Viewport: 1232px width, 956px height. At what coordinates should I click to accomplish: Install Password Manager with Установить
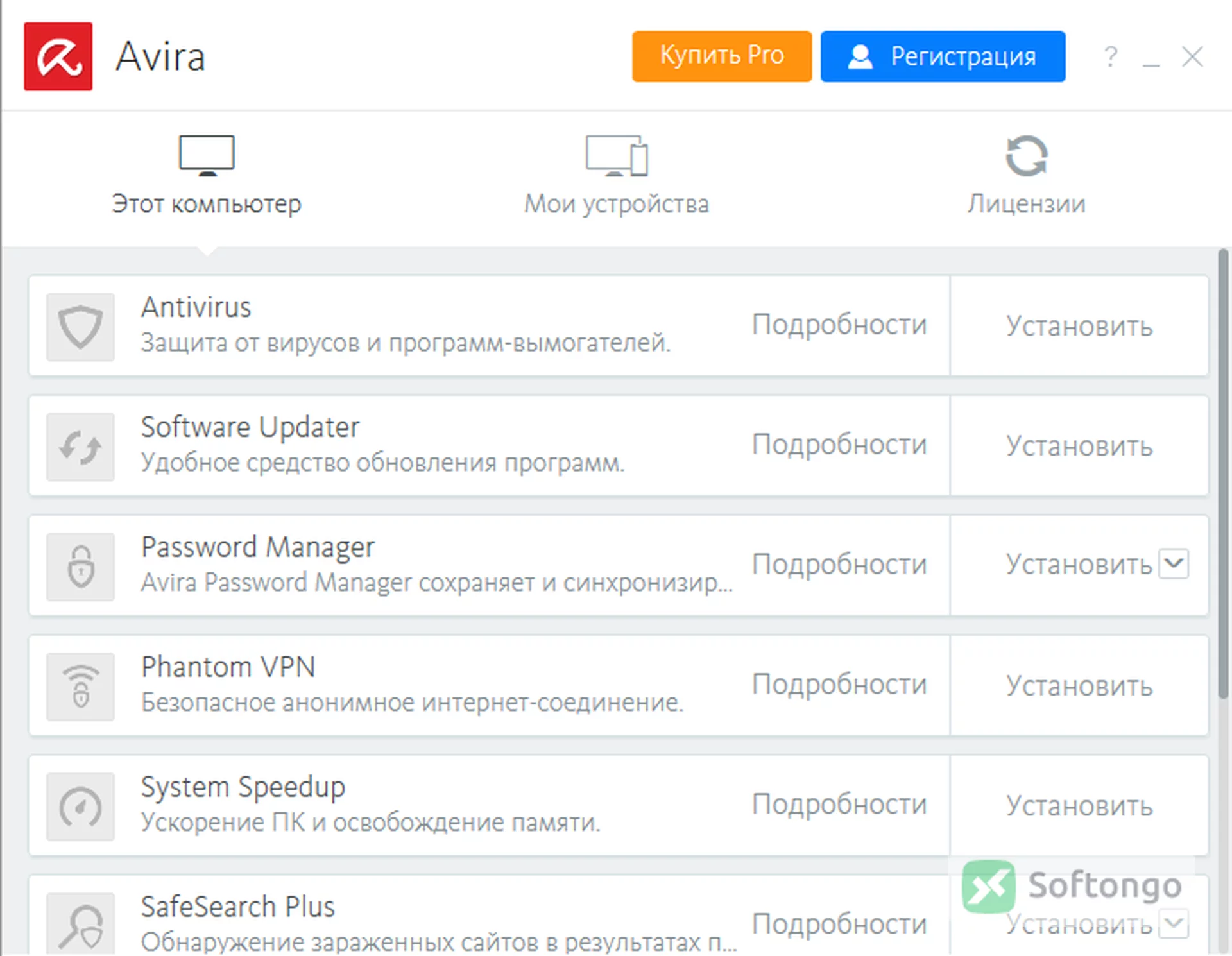click(x=1079, y=565)
